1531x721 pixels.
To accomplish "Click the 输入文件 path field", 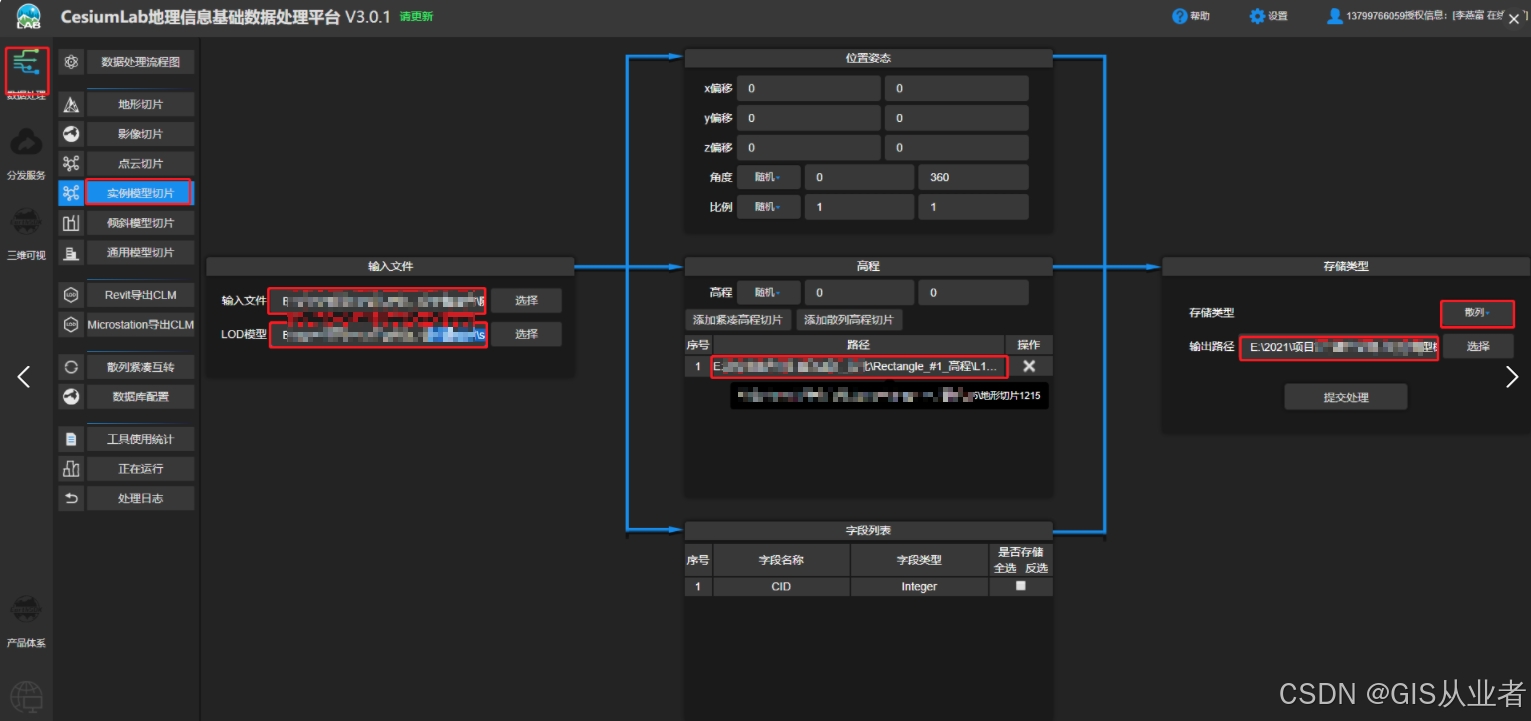I will click(x=378, y=301).
